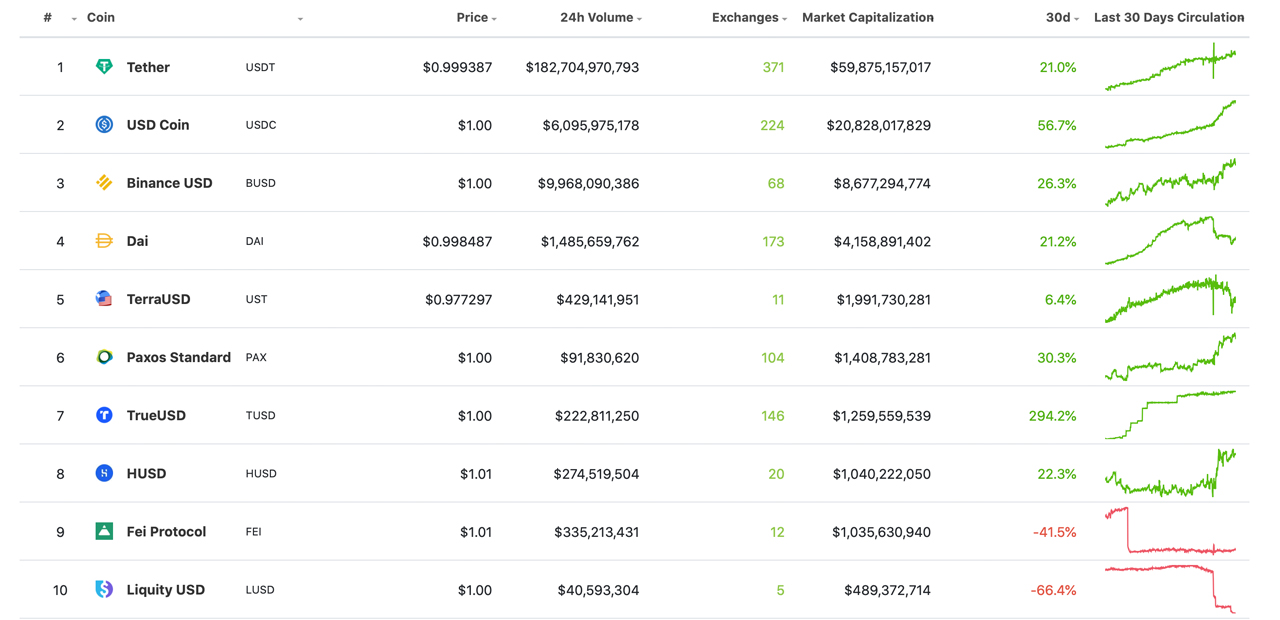Open Binance USD circulation sparkline chart

coord(1170,183)
